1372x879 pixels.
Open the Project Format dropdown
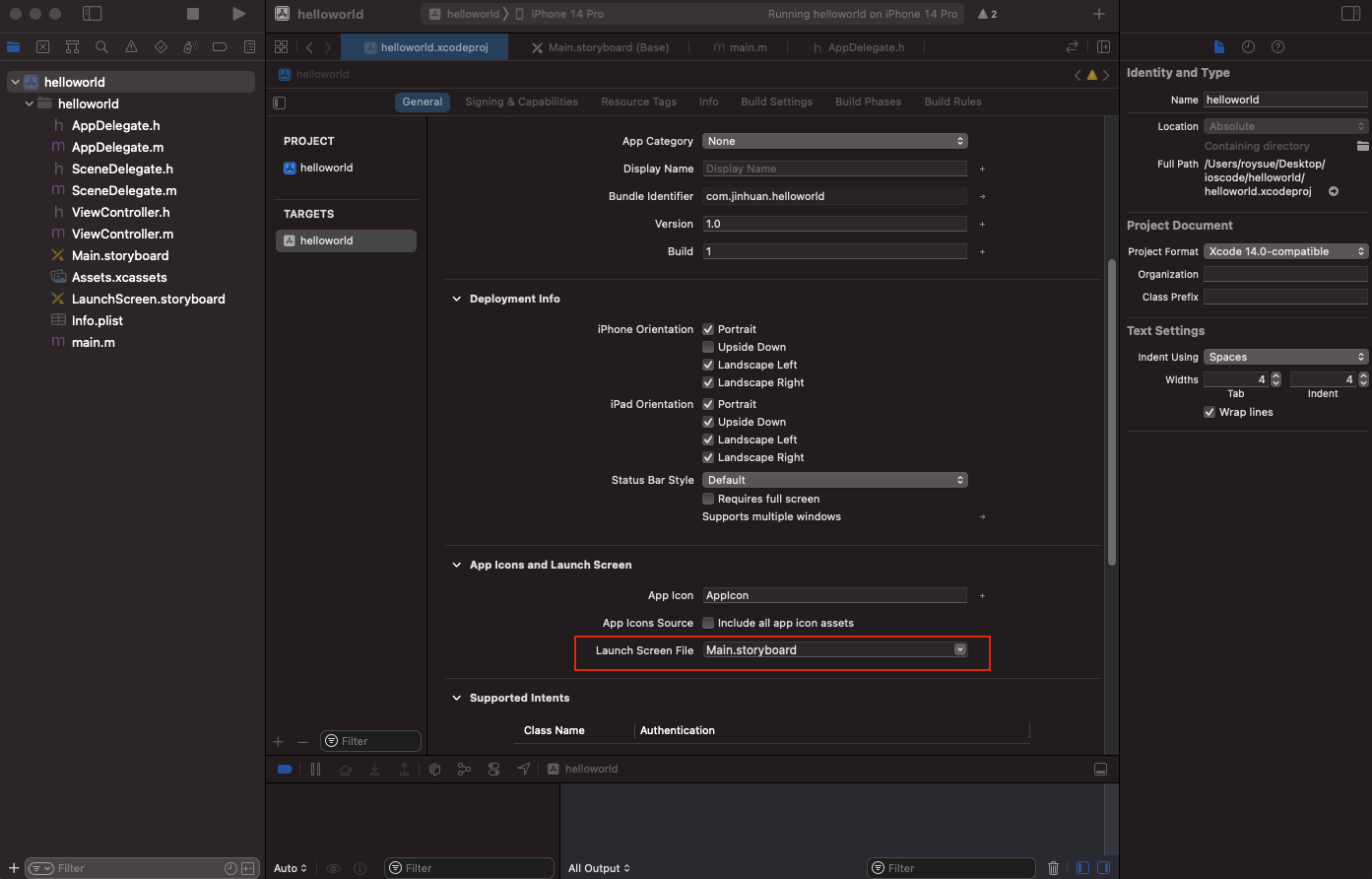pyautogui.click(x=1286, y=251)
